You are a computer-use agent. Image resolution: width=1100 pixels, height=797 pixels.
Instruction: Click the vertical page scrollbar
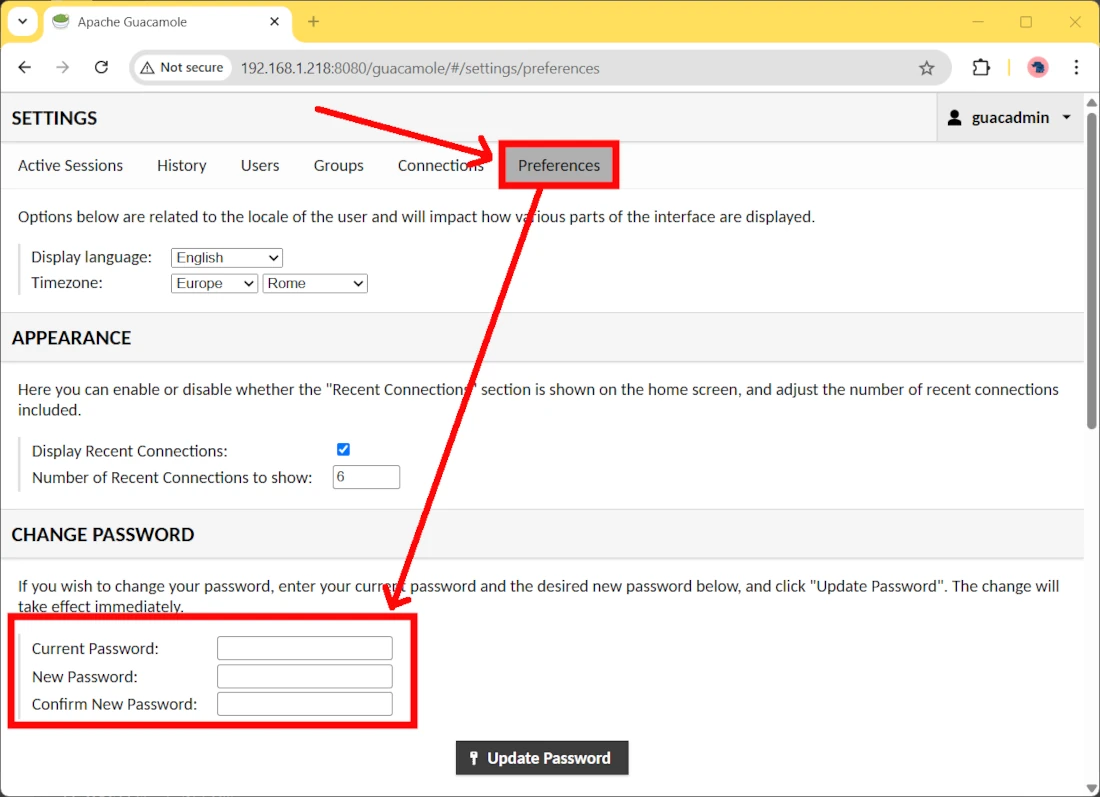pyautogui.click(x=1091, y=270)
